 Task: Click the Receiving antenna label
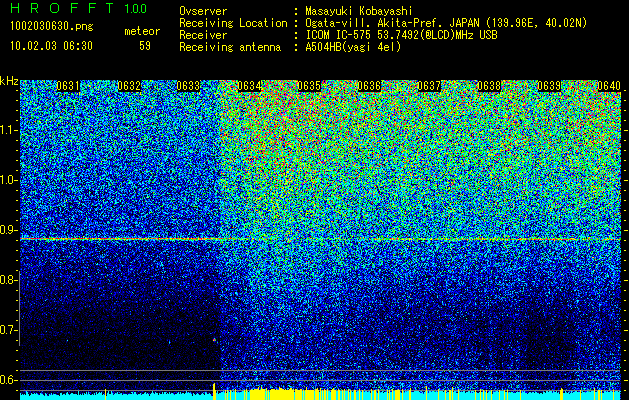230,47
